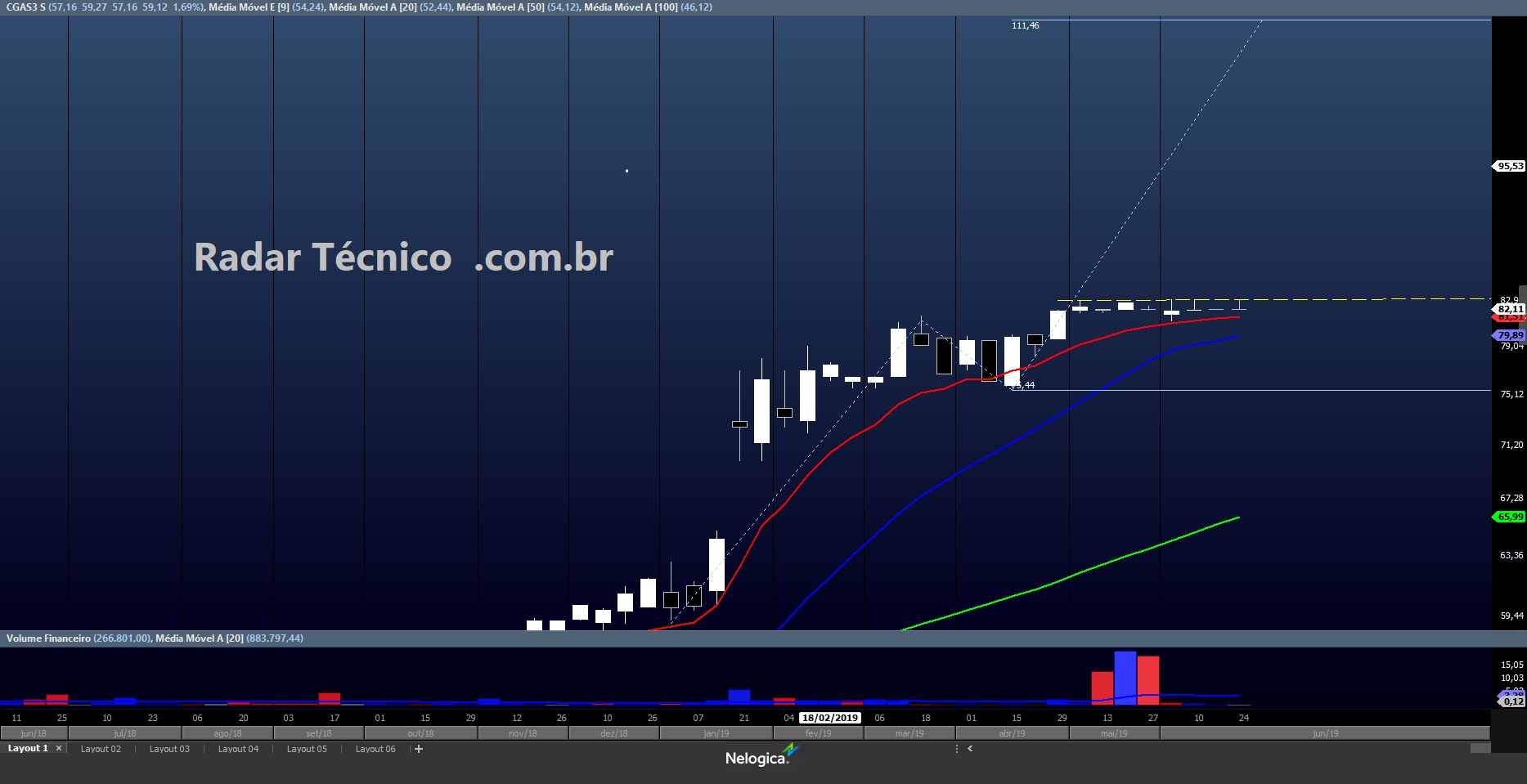Screen dimensions: 1527x784
Task: Click the green 65,99 moving average tag
Action: tap(1510, 517)
